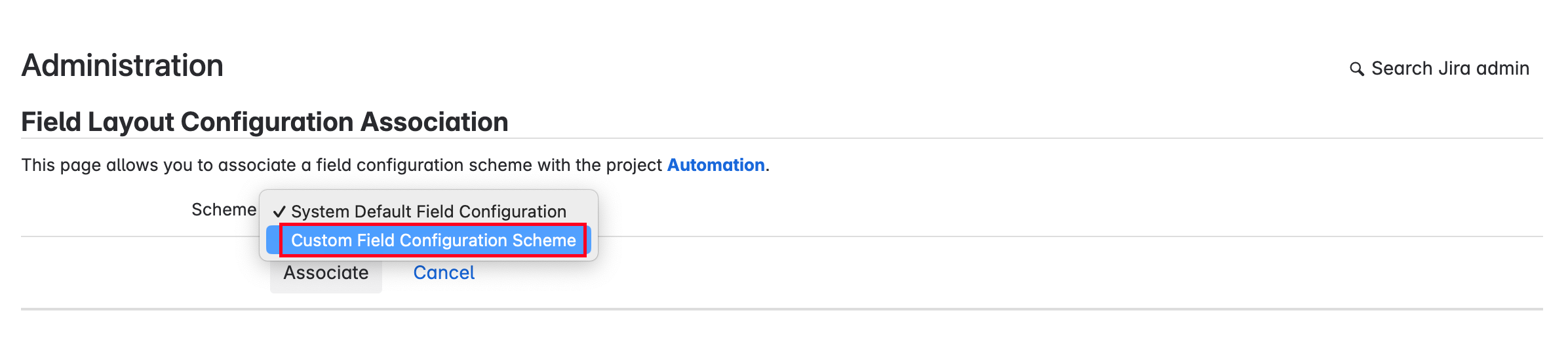Click the magnifying glass search icon
The height and width of the screenshot is (355, 1568).
[x=1356, y=69]
